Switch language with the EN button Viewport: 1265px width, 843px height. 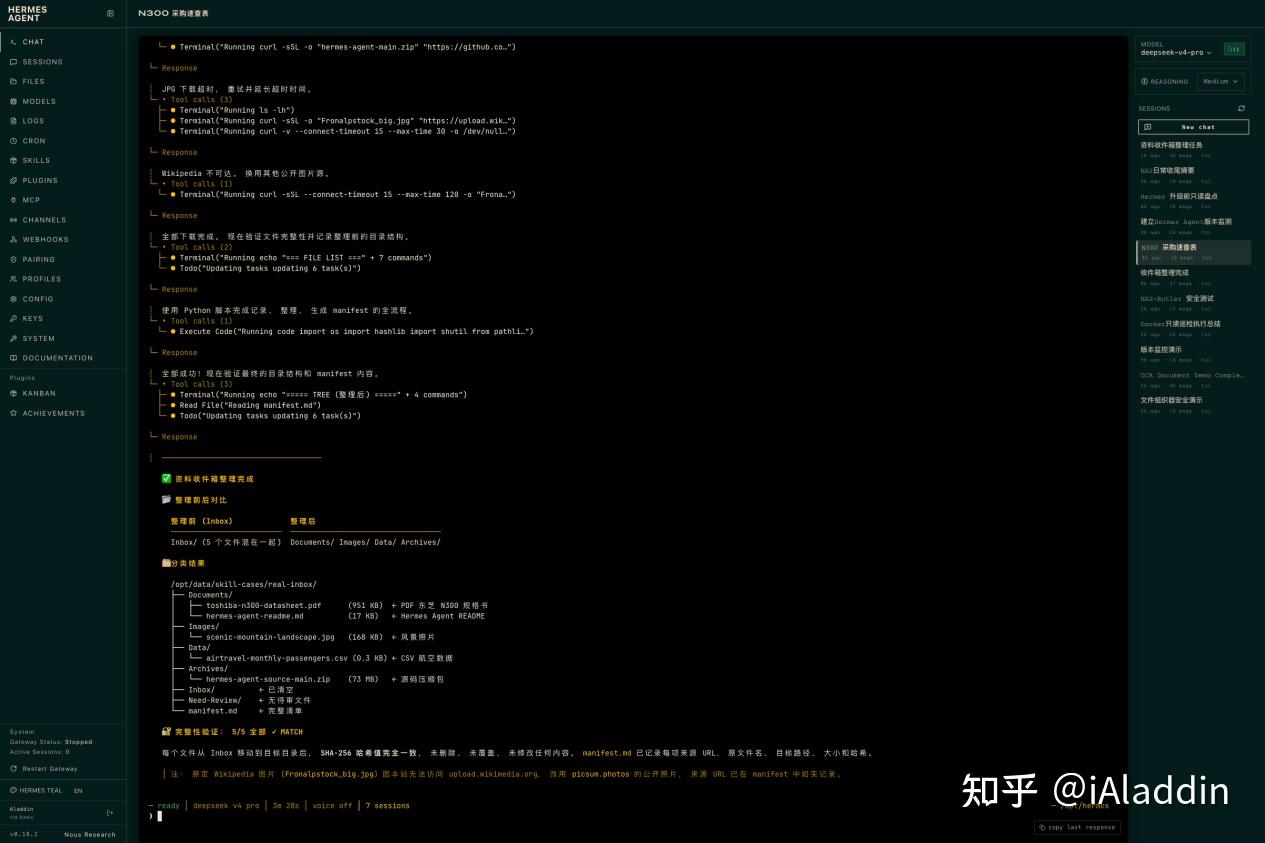pyautogui.click(x=78, y=790)
